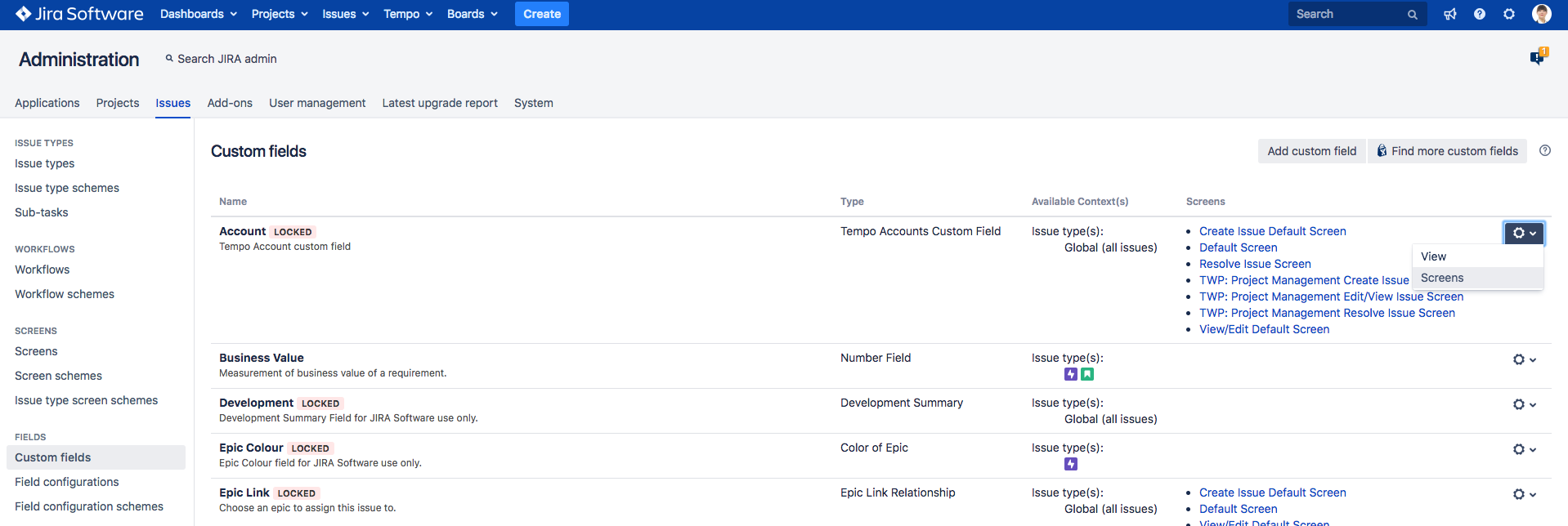The image size is (1568, 526).
Task: Click the help icon beside Find more custom fields
Action: tap(1544, 150)
